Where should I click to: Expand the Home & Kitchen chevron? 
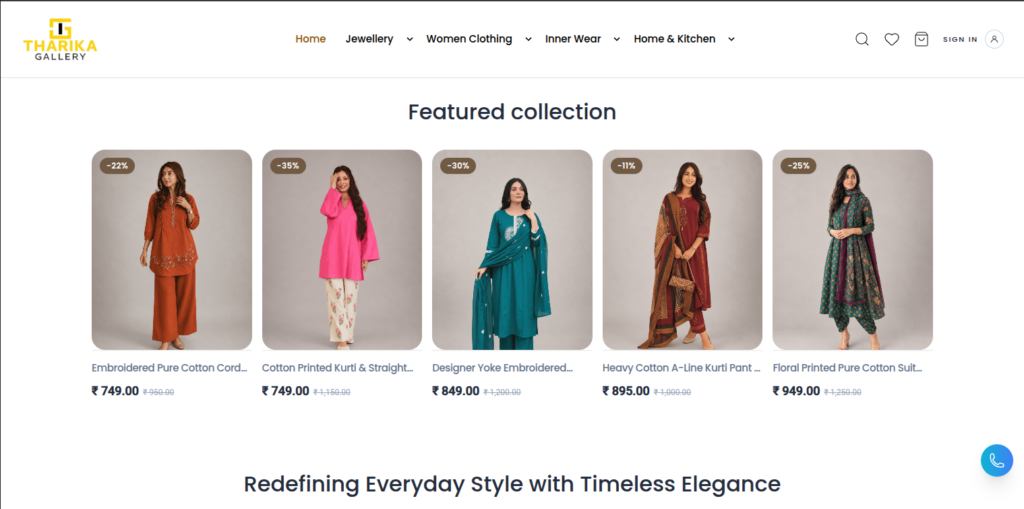[x=731, y=39]
